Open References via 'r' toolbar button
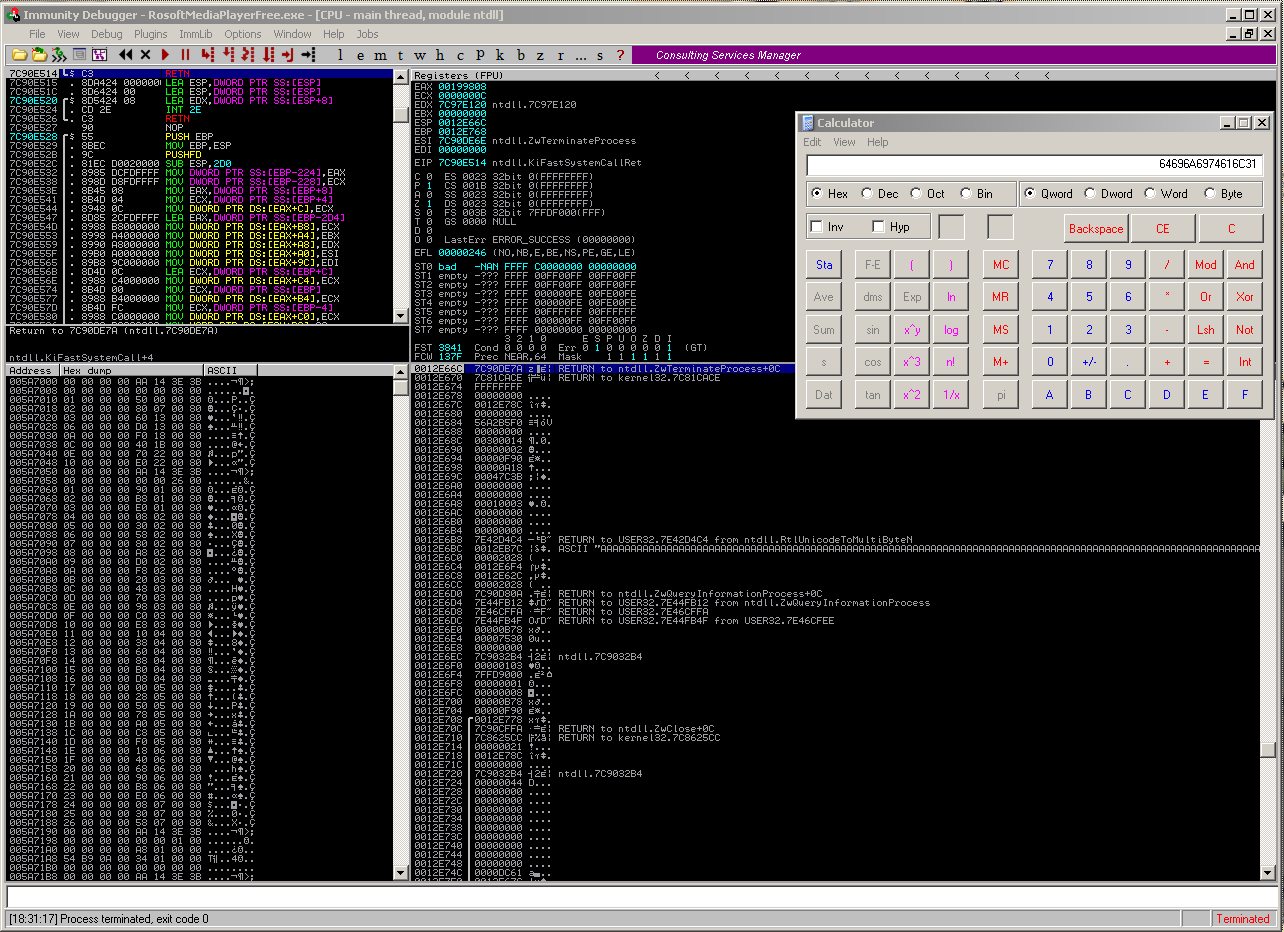The width and height of the screenshot is (1284, 932). pyautogui.click(x=561, y=55)
